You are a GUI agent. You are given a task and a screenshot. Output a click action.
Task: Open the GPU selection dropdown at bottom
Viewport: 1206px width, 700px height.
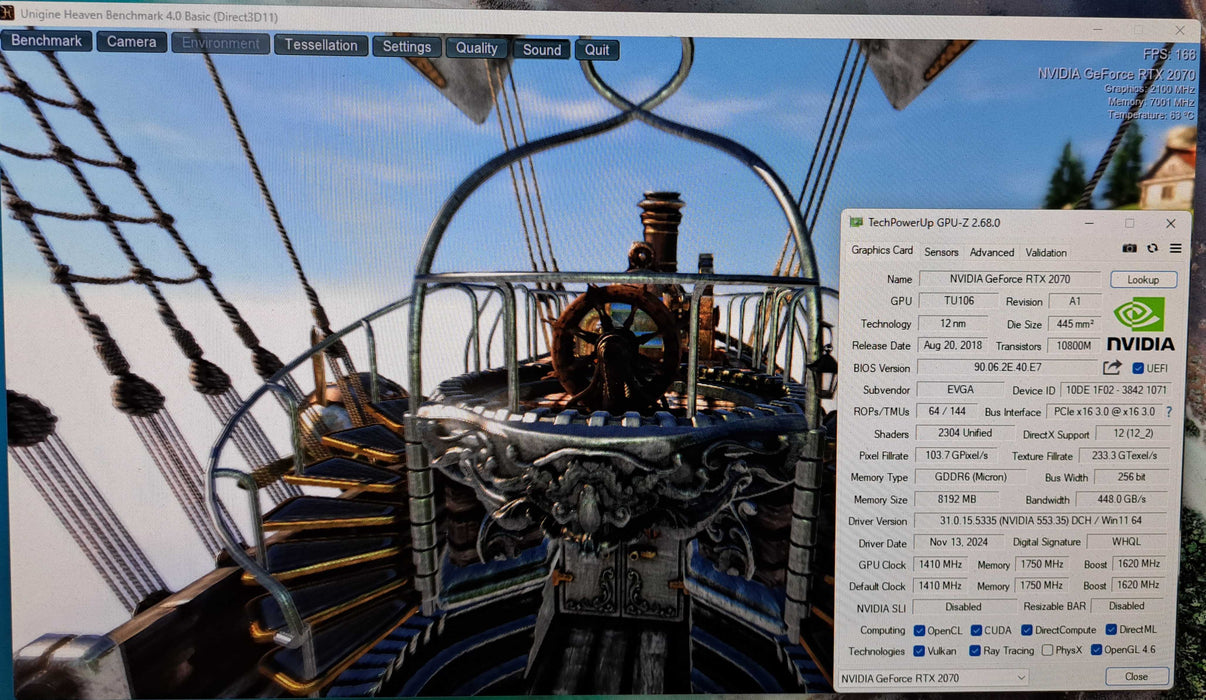(932, 677)
